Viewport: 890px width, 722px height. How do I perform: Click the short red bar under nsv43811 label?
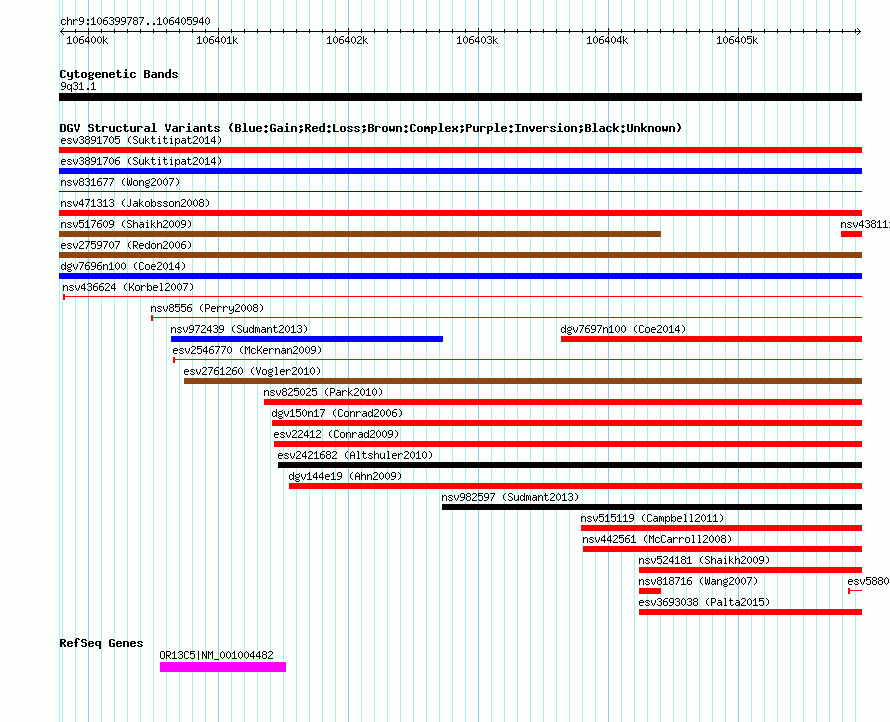[x=851, y=234]
